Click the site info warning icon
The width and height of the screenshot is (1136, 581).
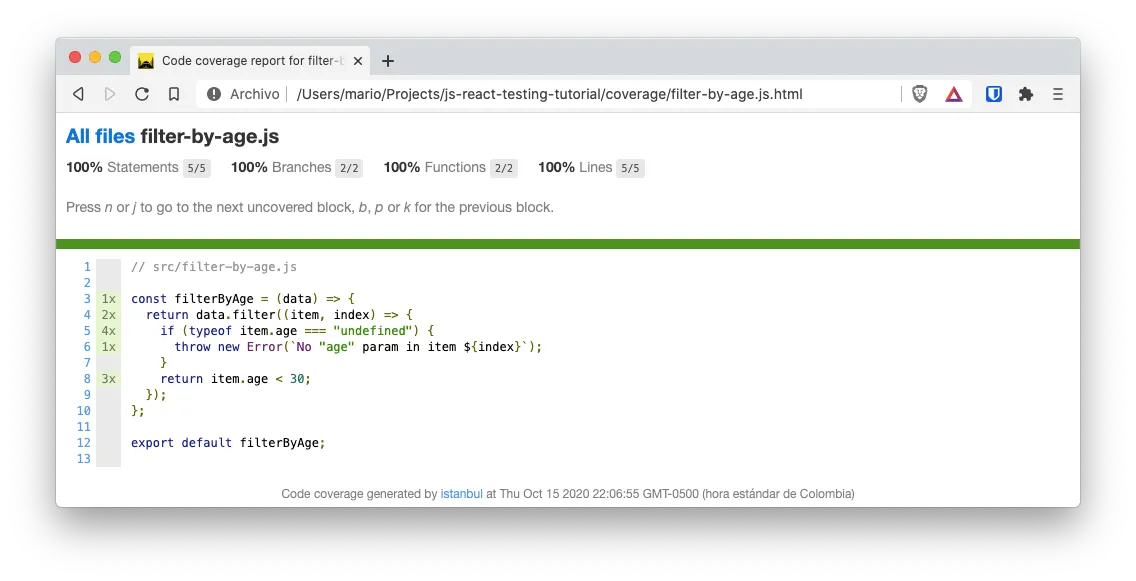click(x=214, y=94)
